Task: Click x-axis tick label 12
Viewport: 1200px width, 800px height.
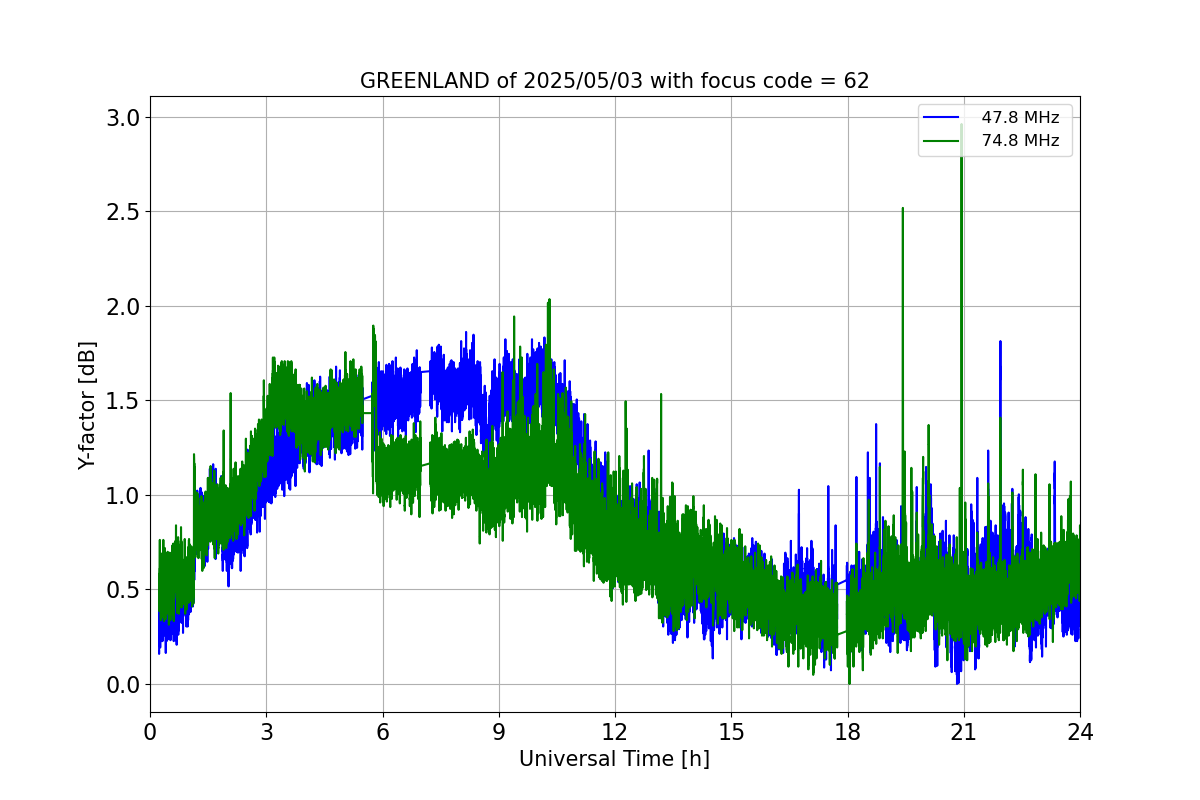Action: pyautogui.click(x=614, y=731)
